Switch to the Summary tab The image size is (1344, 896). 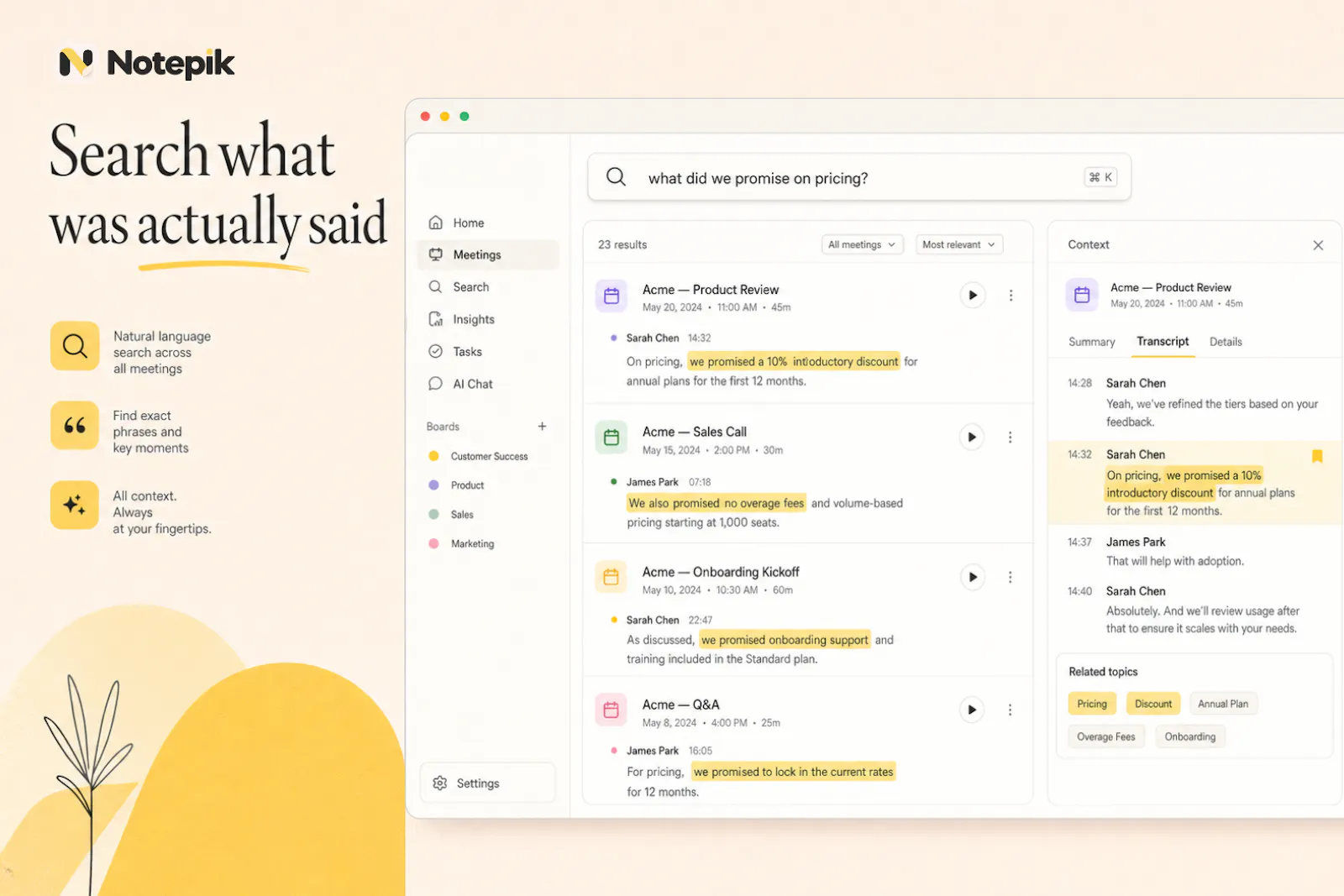(x=1091, y=342)
